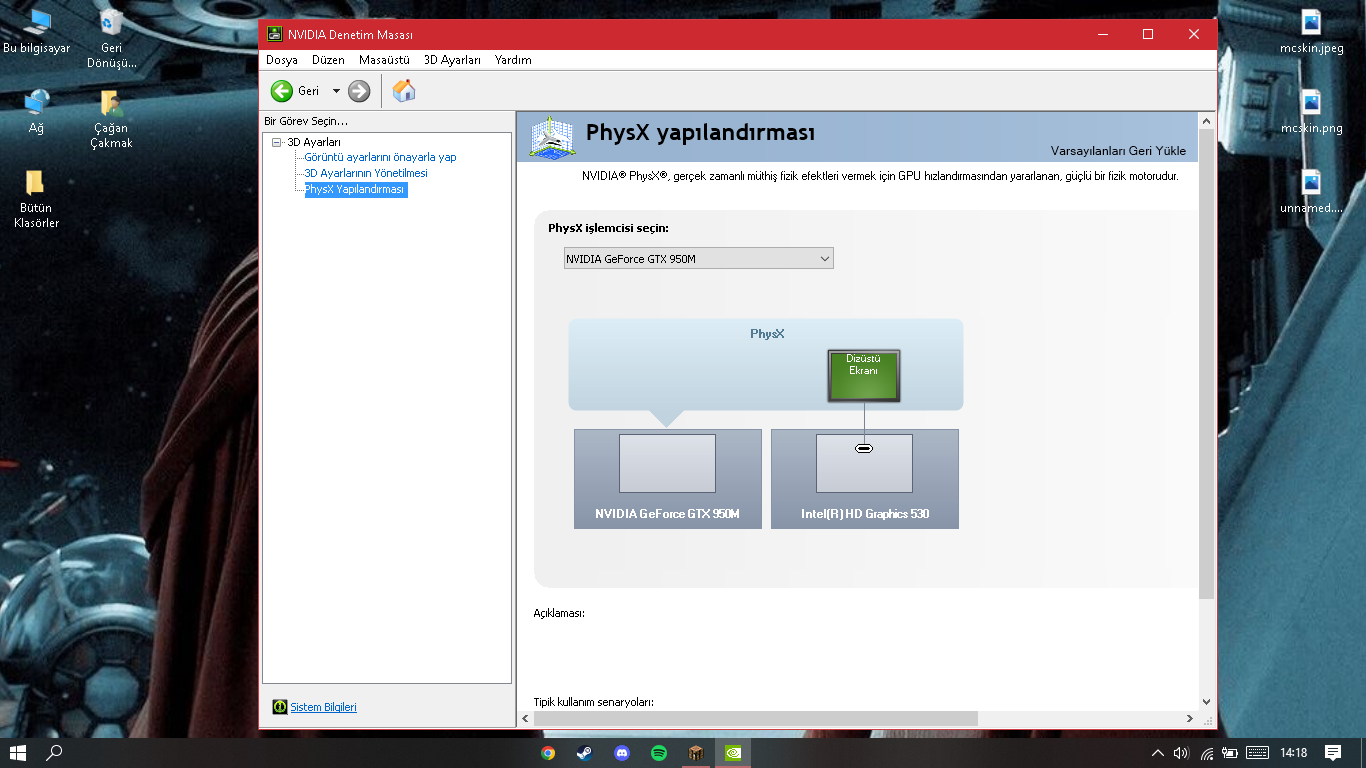Go back using the green Geri arrow
Image resolution: width=1366 pixels, height=768 pixels.
coord(282,91)
